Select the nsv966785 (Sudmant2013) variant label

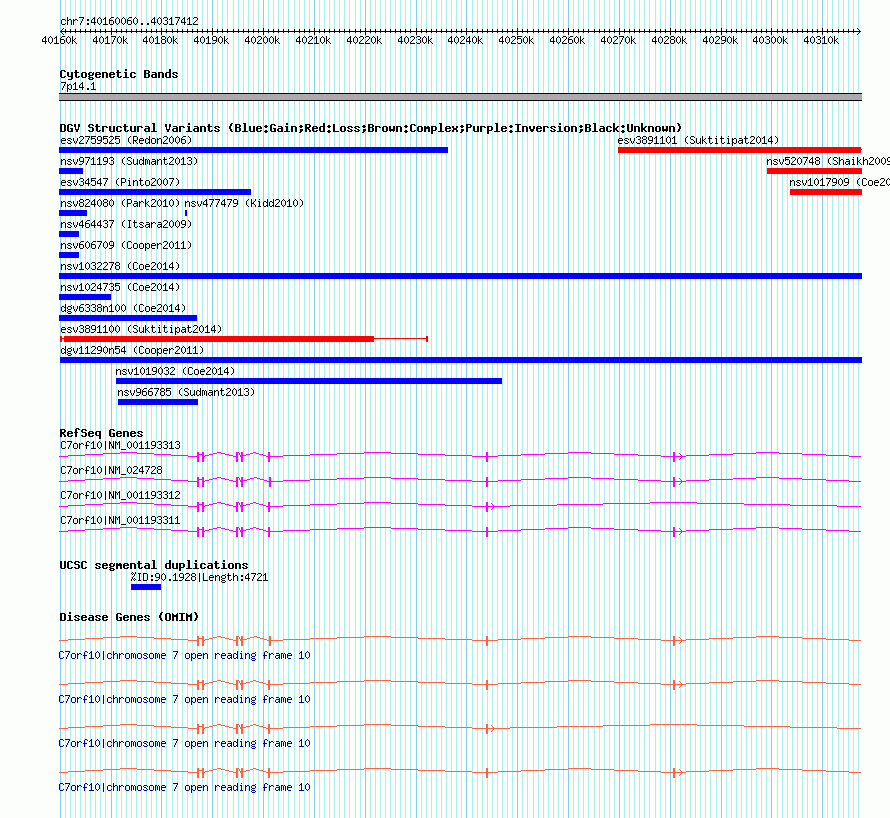pyautogui.click(x=186, y=392)
